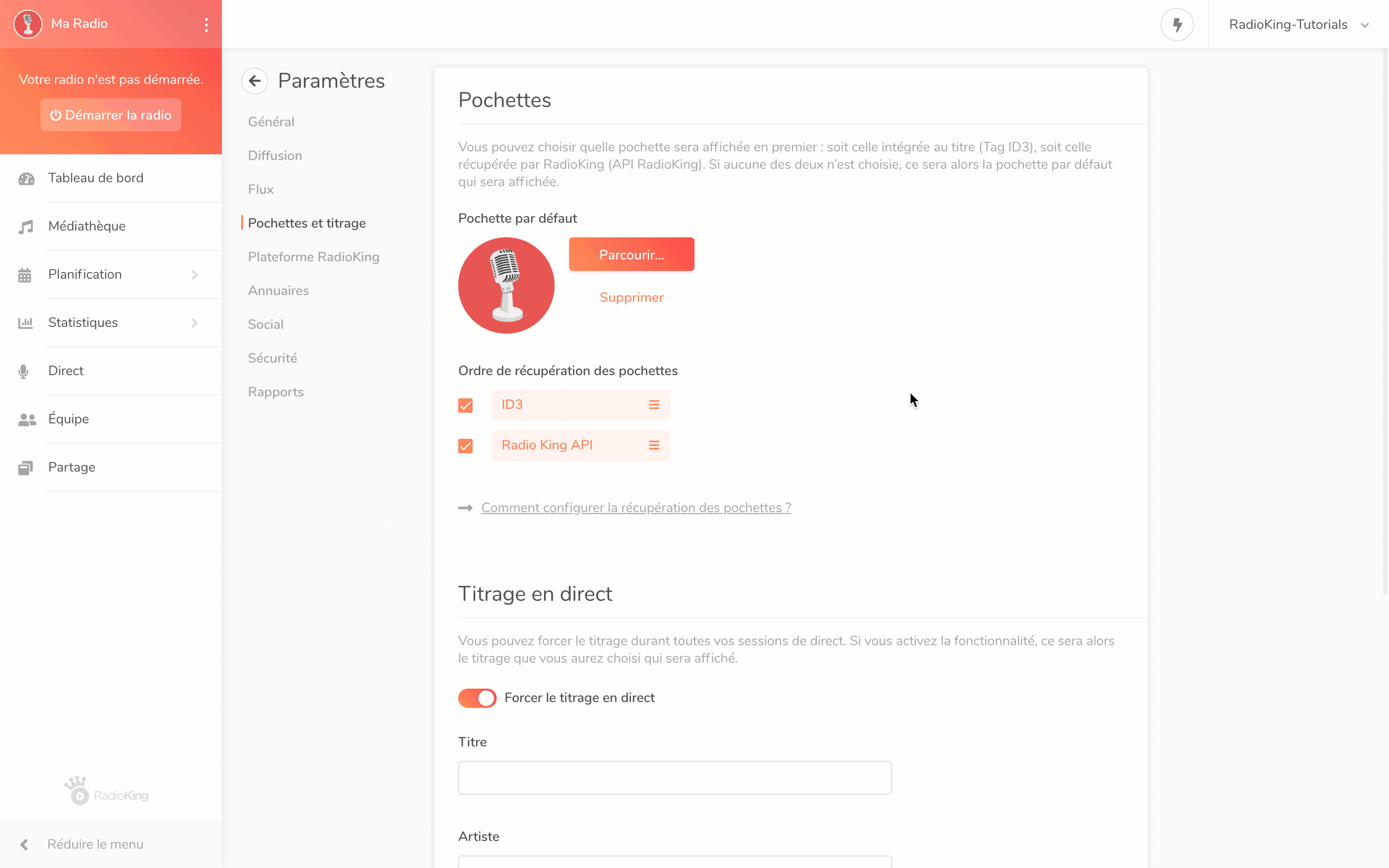This screenshot has width=1389, height=868.
Task: Click the Titre input field
Action: coord(675,778)
